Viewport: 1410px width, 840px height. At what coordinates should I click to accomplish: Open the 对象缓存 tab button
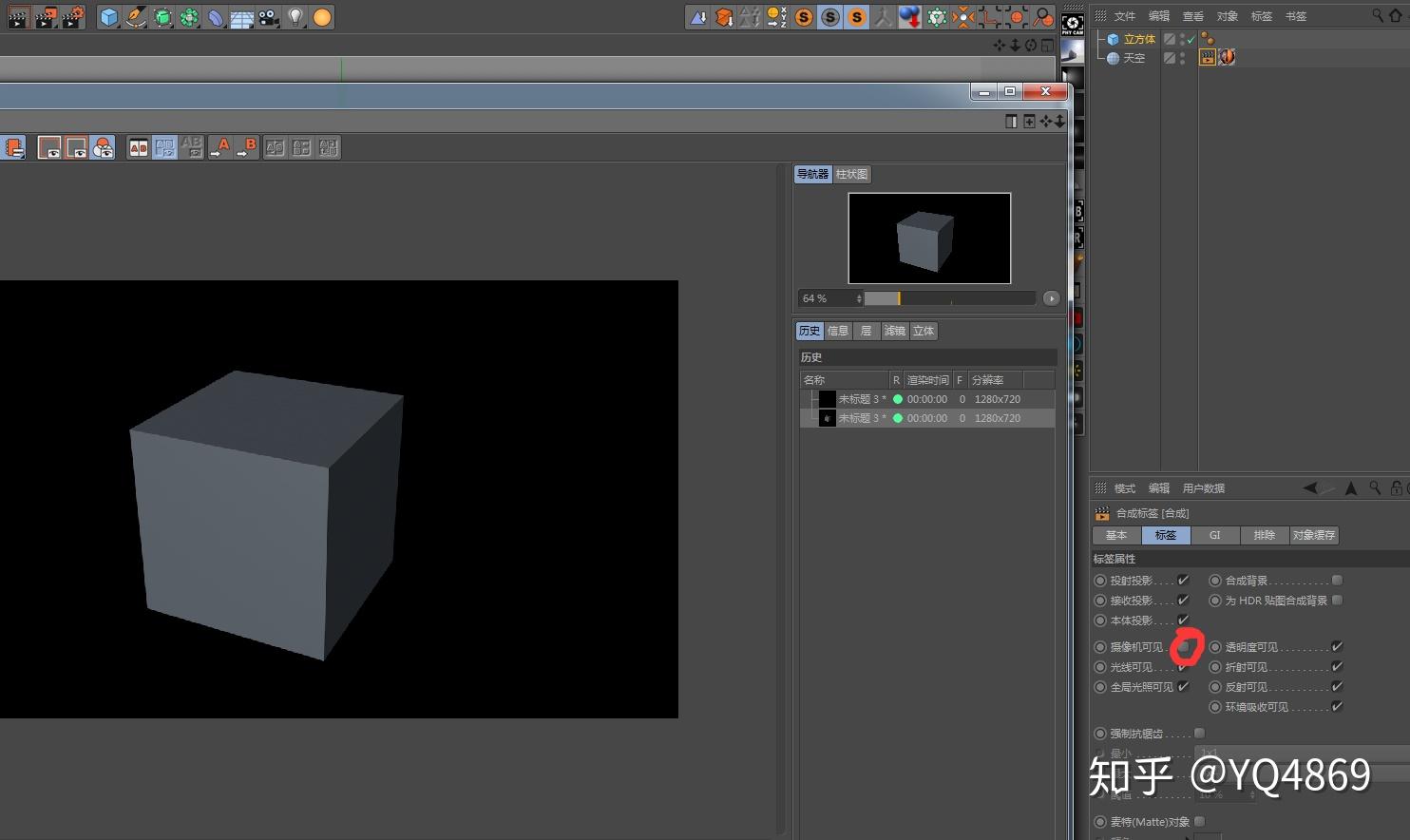(x=1313, y=535)
